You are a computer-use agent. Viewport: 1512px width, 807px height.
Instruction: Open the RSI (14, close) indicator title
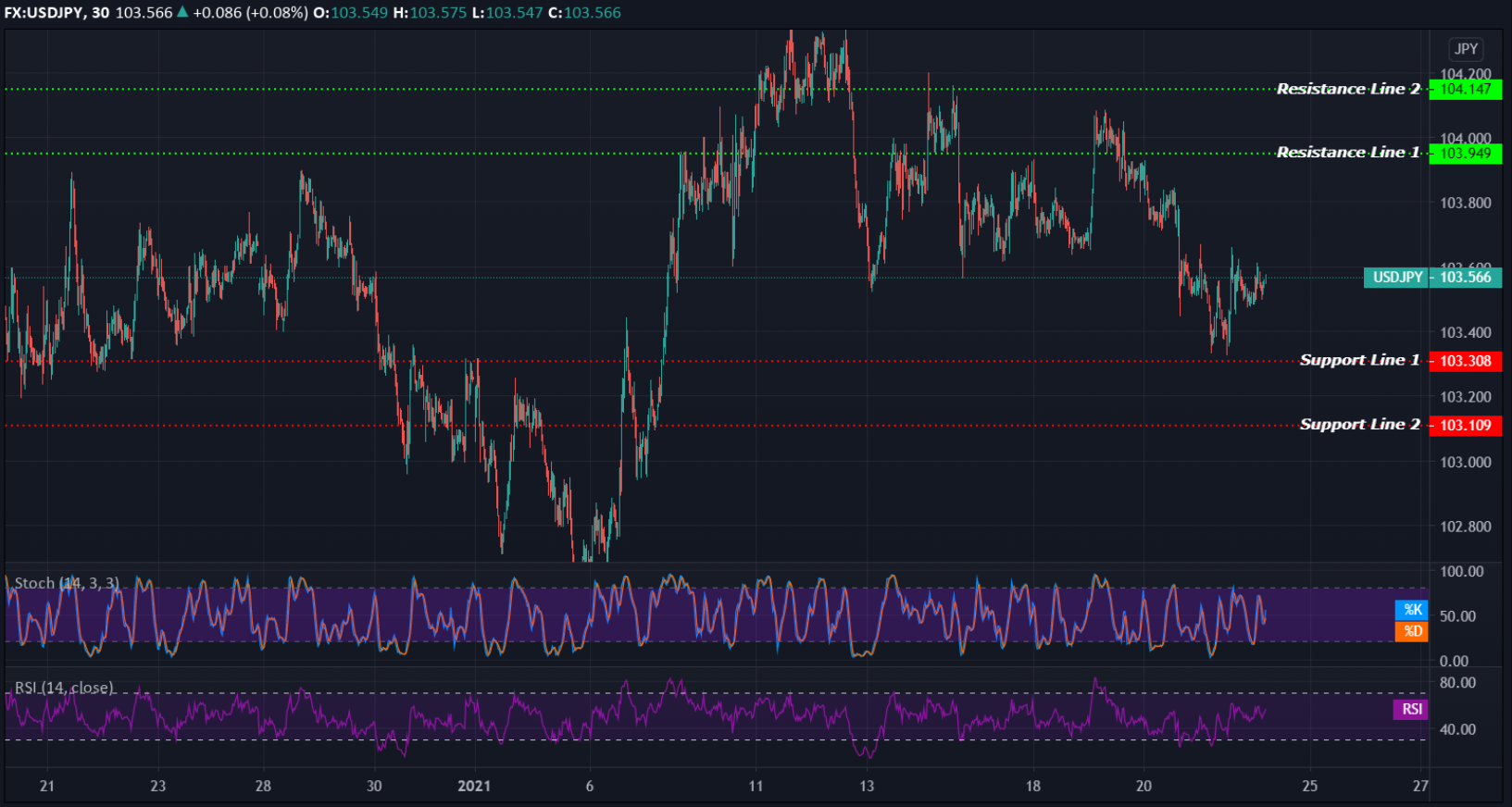(64, 688)
